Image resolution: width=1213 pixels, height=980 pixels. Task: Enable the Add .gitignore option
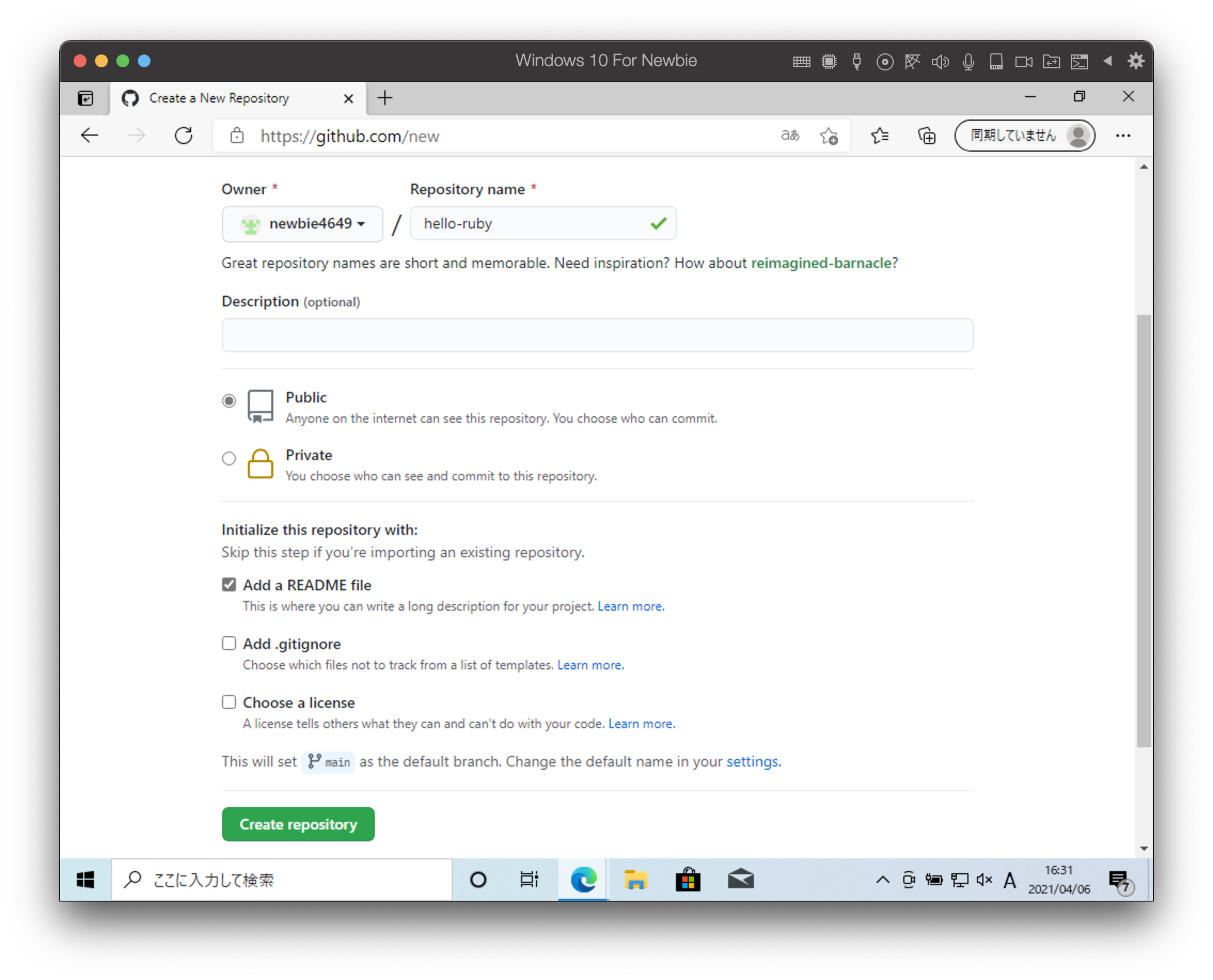[229, 643]
